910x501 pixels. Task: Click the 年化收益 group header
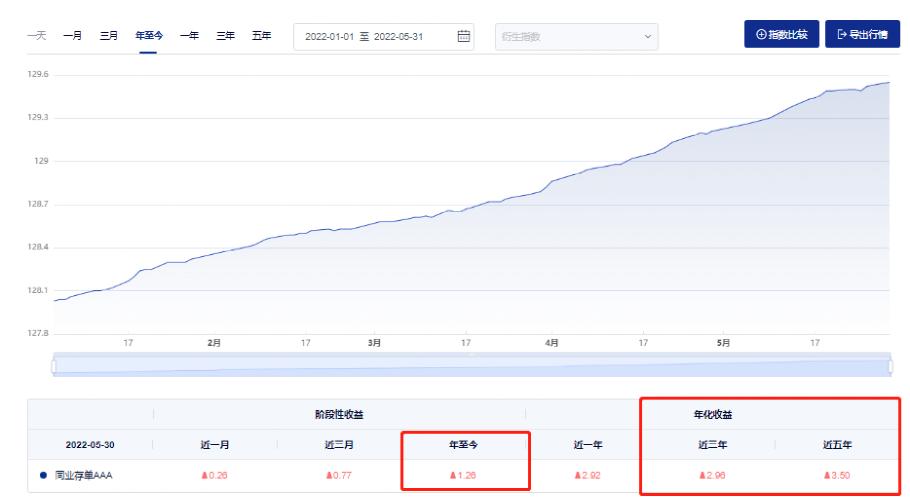[x=713, y=415]
